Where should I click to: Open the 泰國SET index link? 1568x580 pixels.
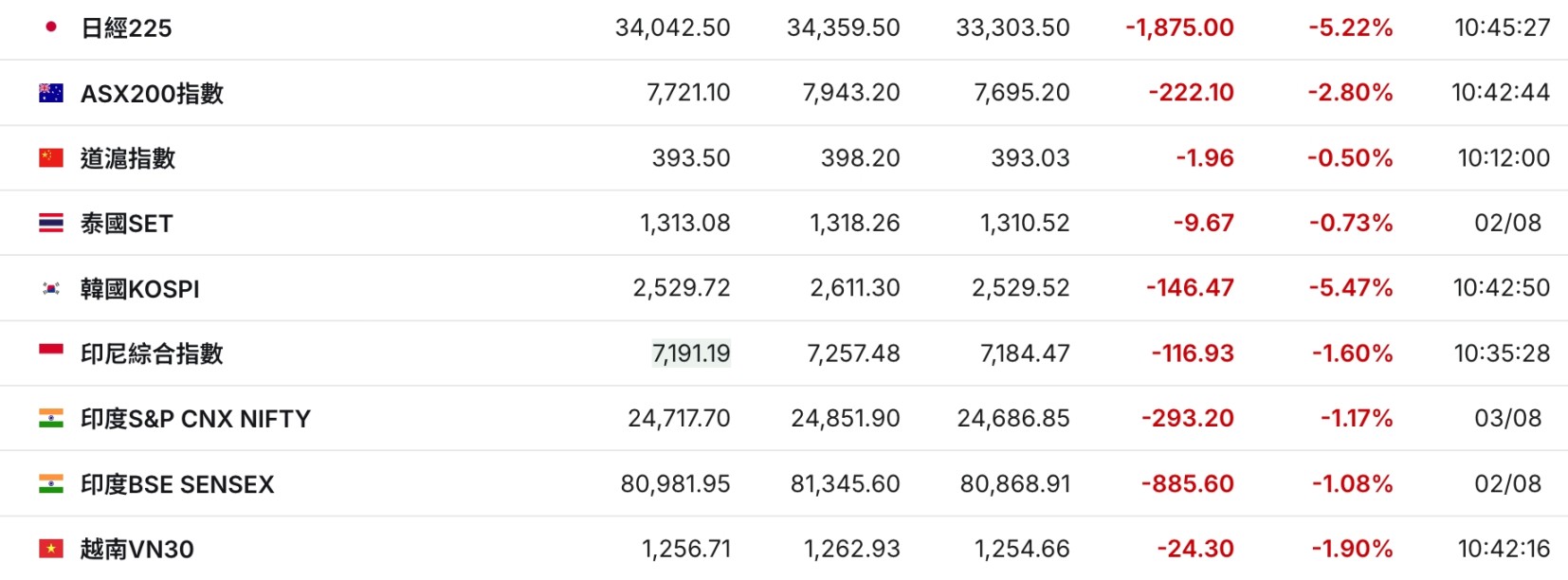pyautogui.click(x=126, y=224)
